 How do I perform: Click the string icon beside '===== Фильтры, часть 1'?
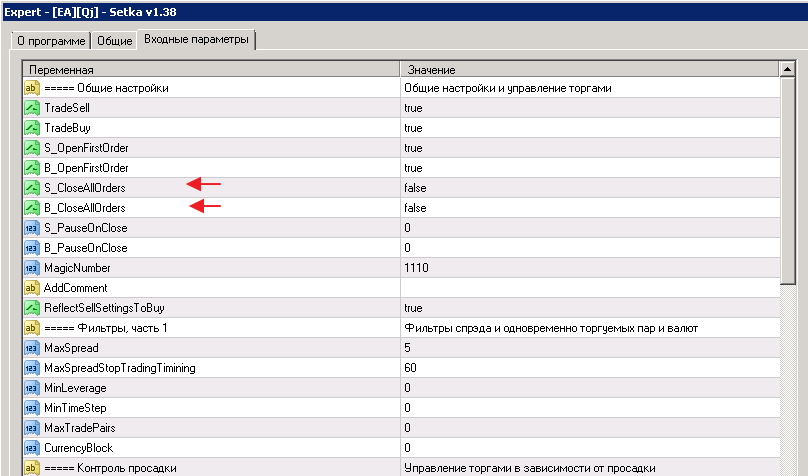(x=32, y=328)
